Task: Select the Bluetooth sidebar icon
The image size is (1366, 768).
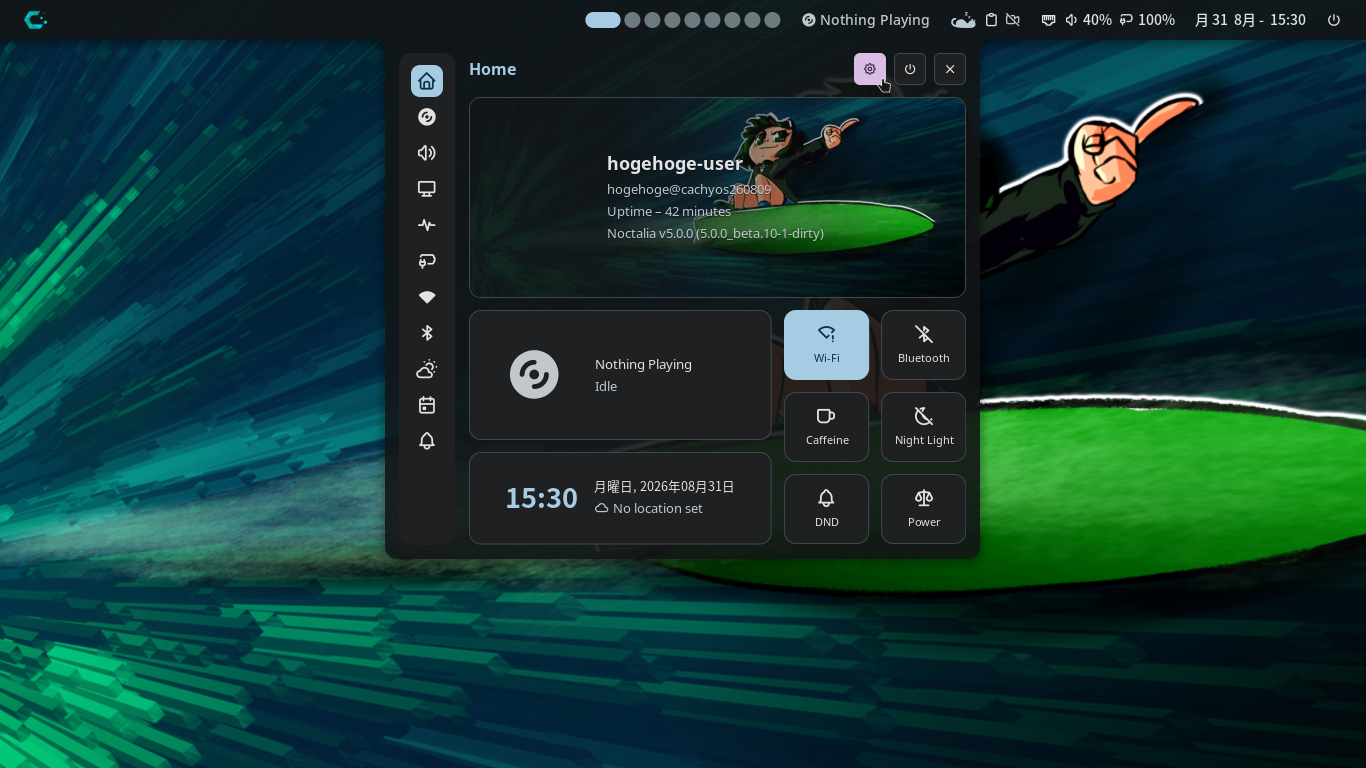Action: pyautogui.click(x=427, y=333)
